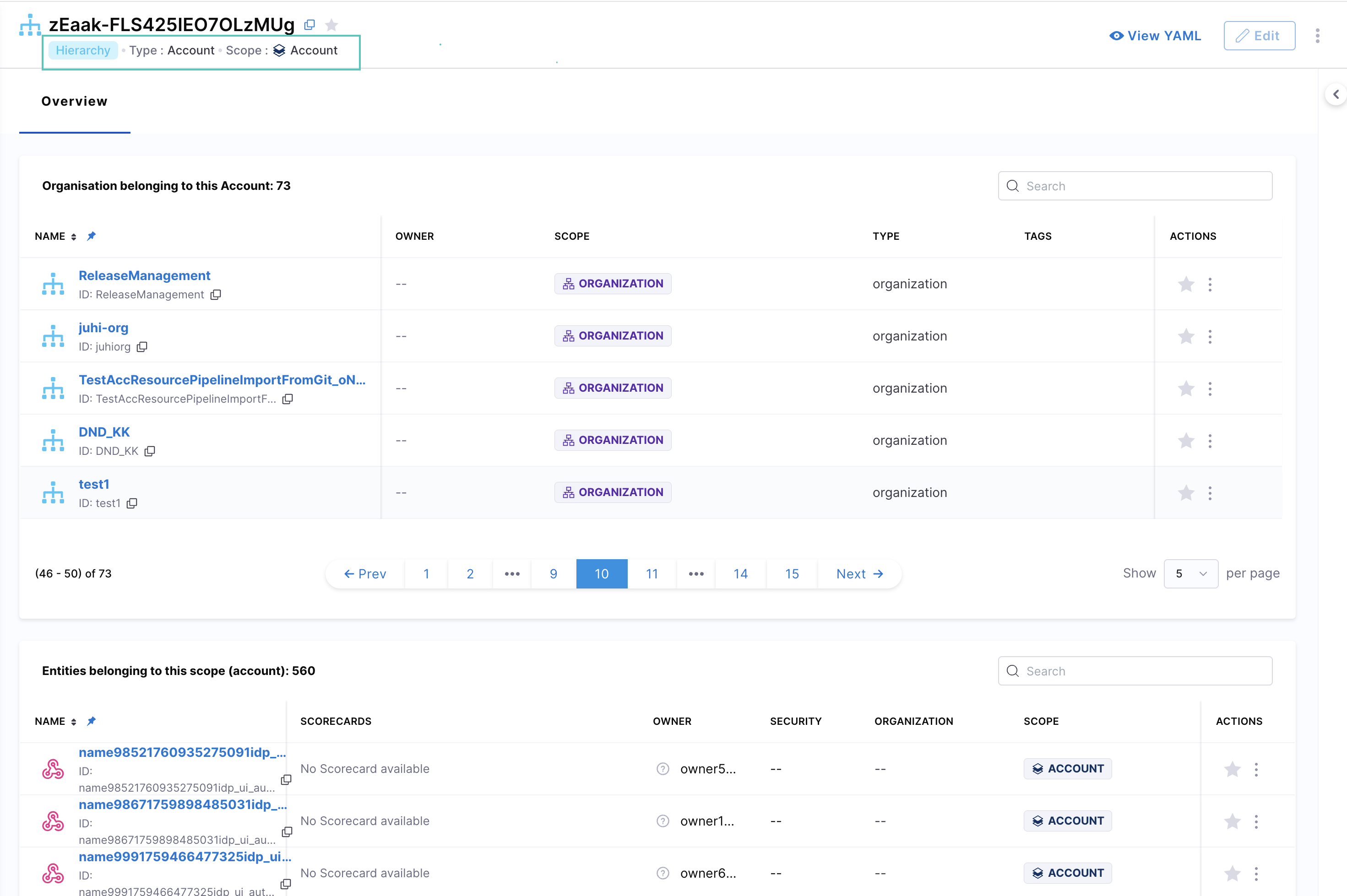Copy the test1 ID
This screenshot has width=1347, height=896.
(132, 503)
